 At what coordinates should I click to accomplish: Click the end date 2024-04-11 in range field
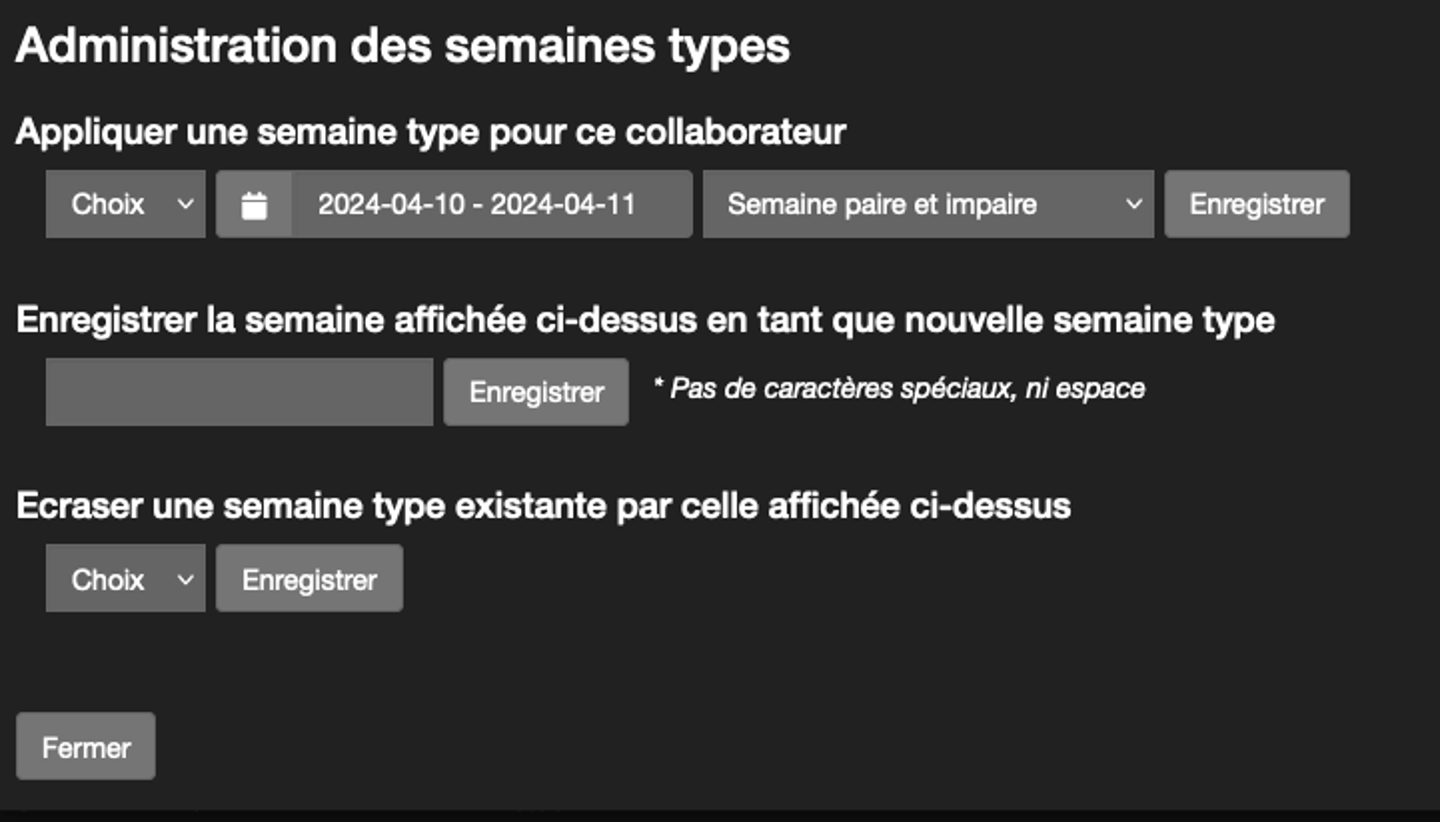tap(563, 205)
